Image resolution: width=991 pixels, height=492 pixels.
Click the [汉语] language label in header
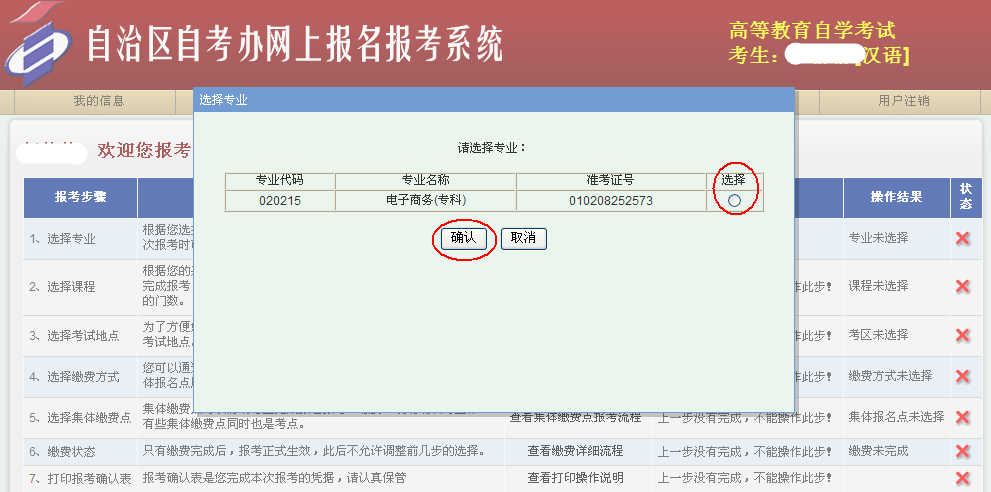(x=883, y=56)
